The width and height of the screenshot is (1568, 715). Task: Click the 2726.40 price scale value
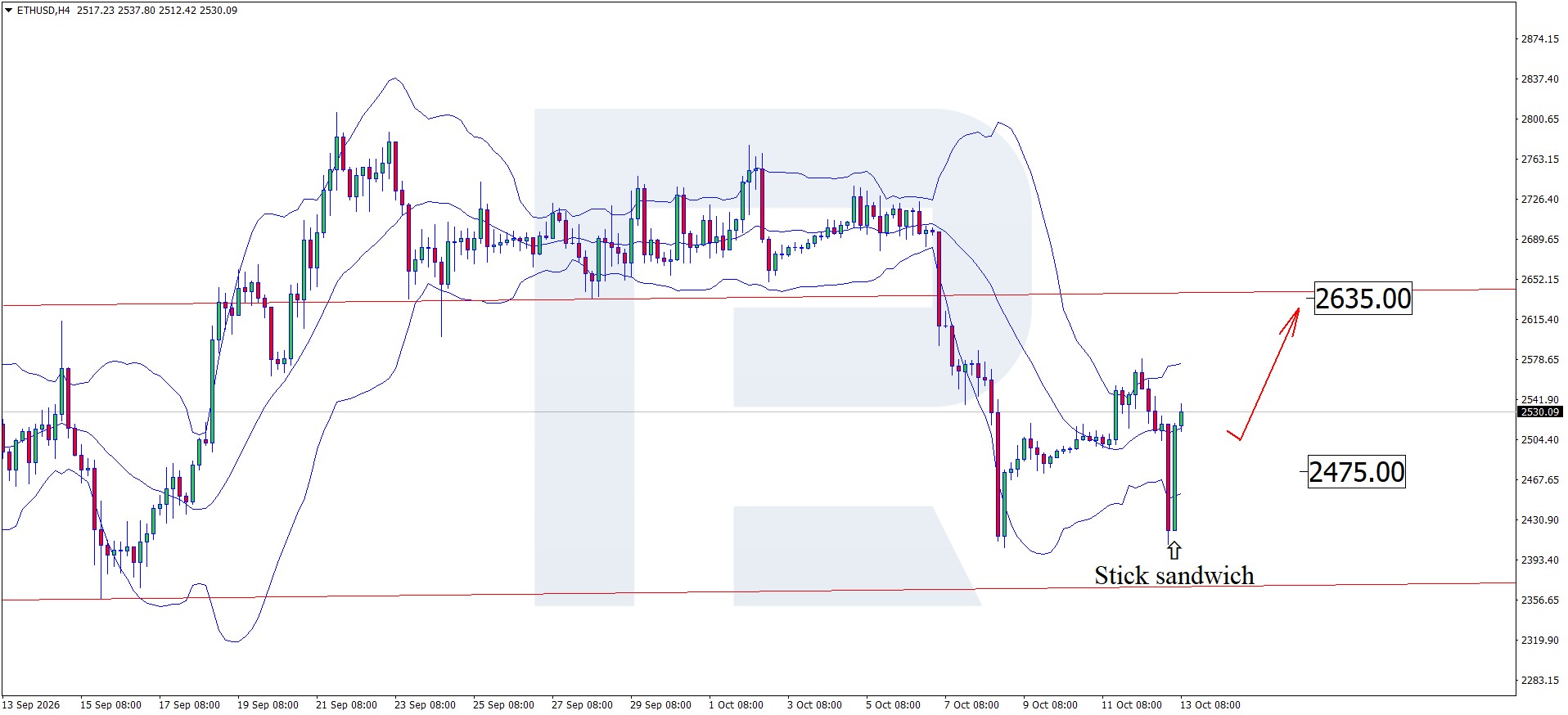(x=1539, y=200)
